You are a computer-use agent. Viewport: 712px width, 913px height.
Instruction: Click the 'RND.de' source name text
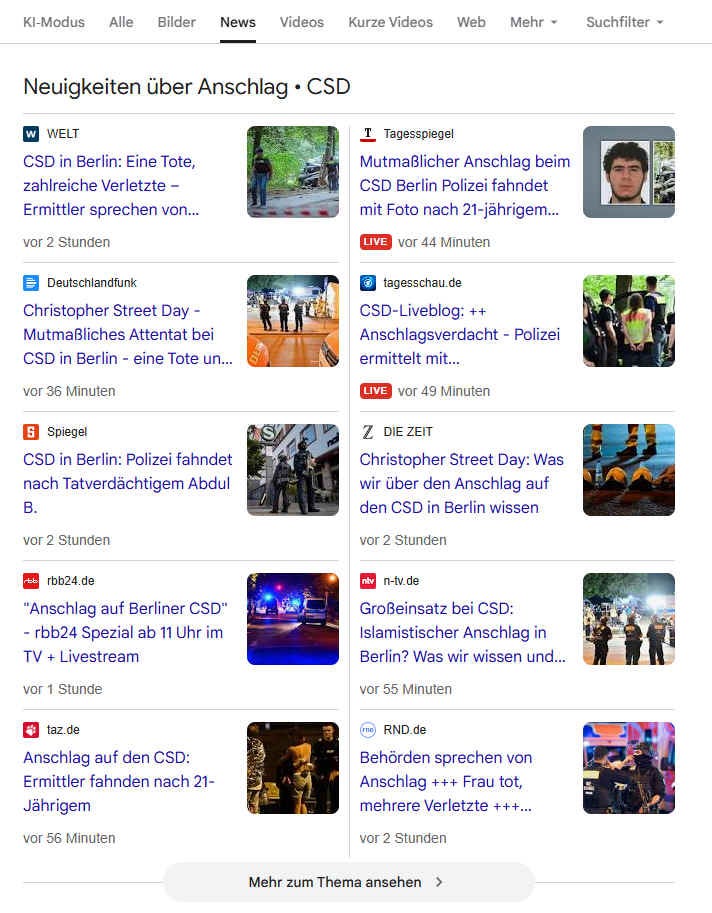[x=405, y=730]
